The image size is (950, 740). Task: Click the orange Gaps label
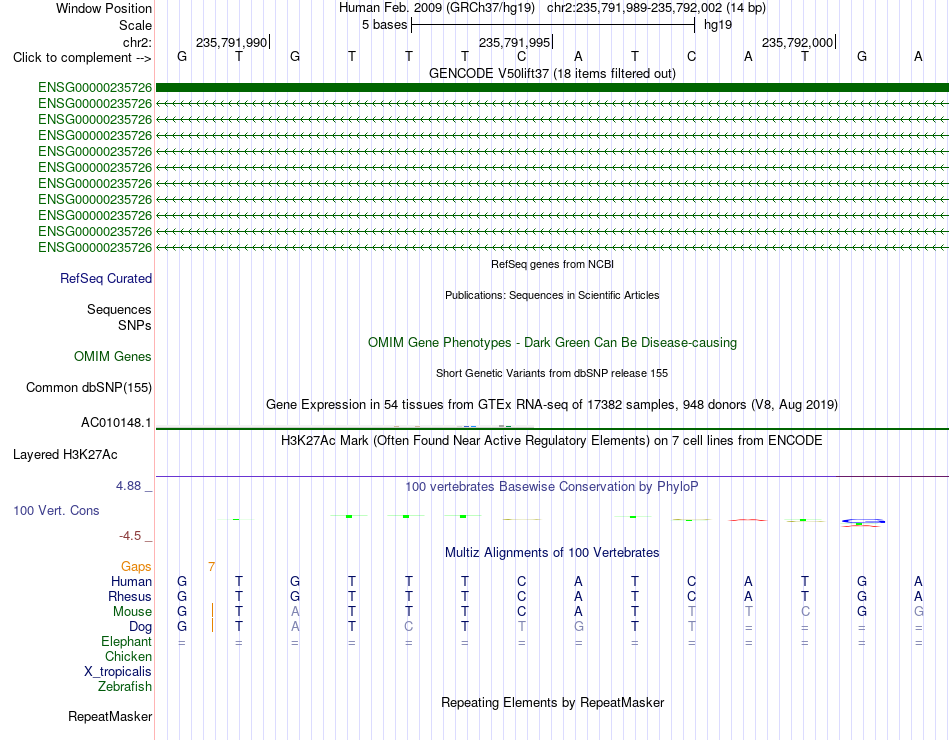click(x=136, y=566)
